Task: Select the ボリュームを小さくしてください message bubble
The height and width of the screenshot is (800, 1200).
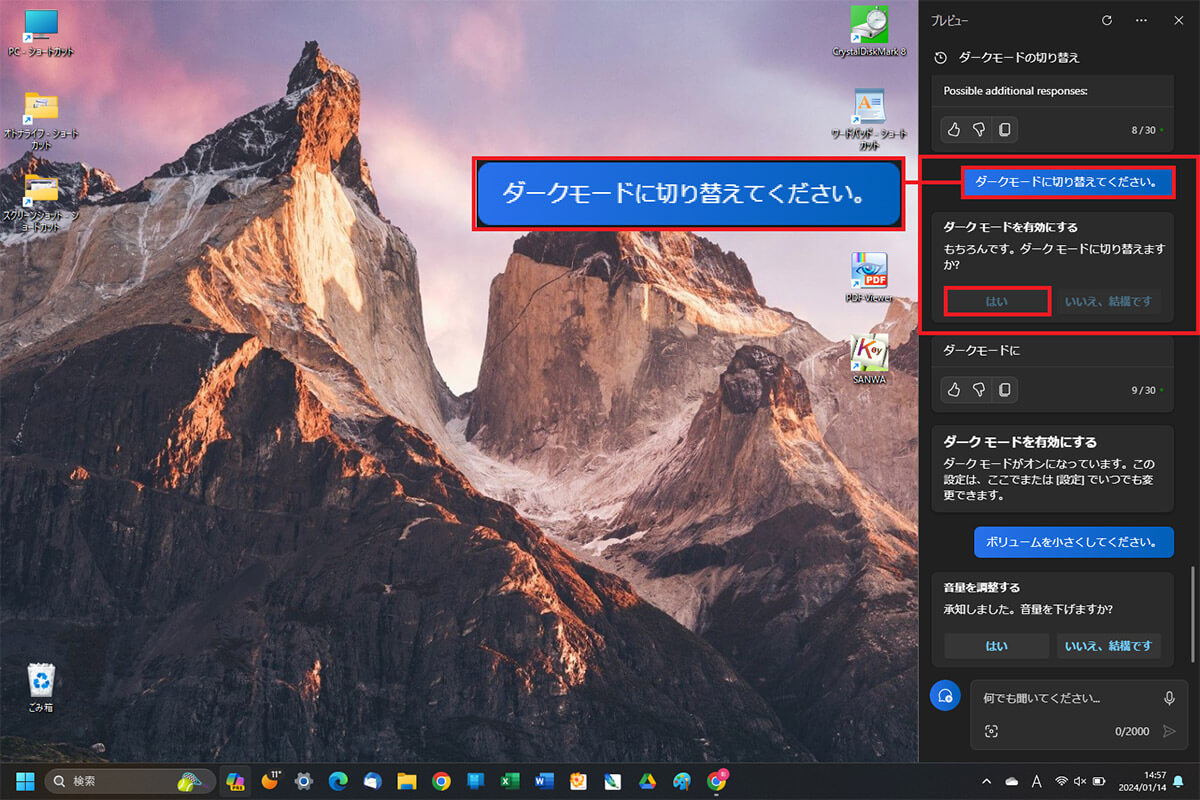Action: coord(1073,542)
